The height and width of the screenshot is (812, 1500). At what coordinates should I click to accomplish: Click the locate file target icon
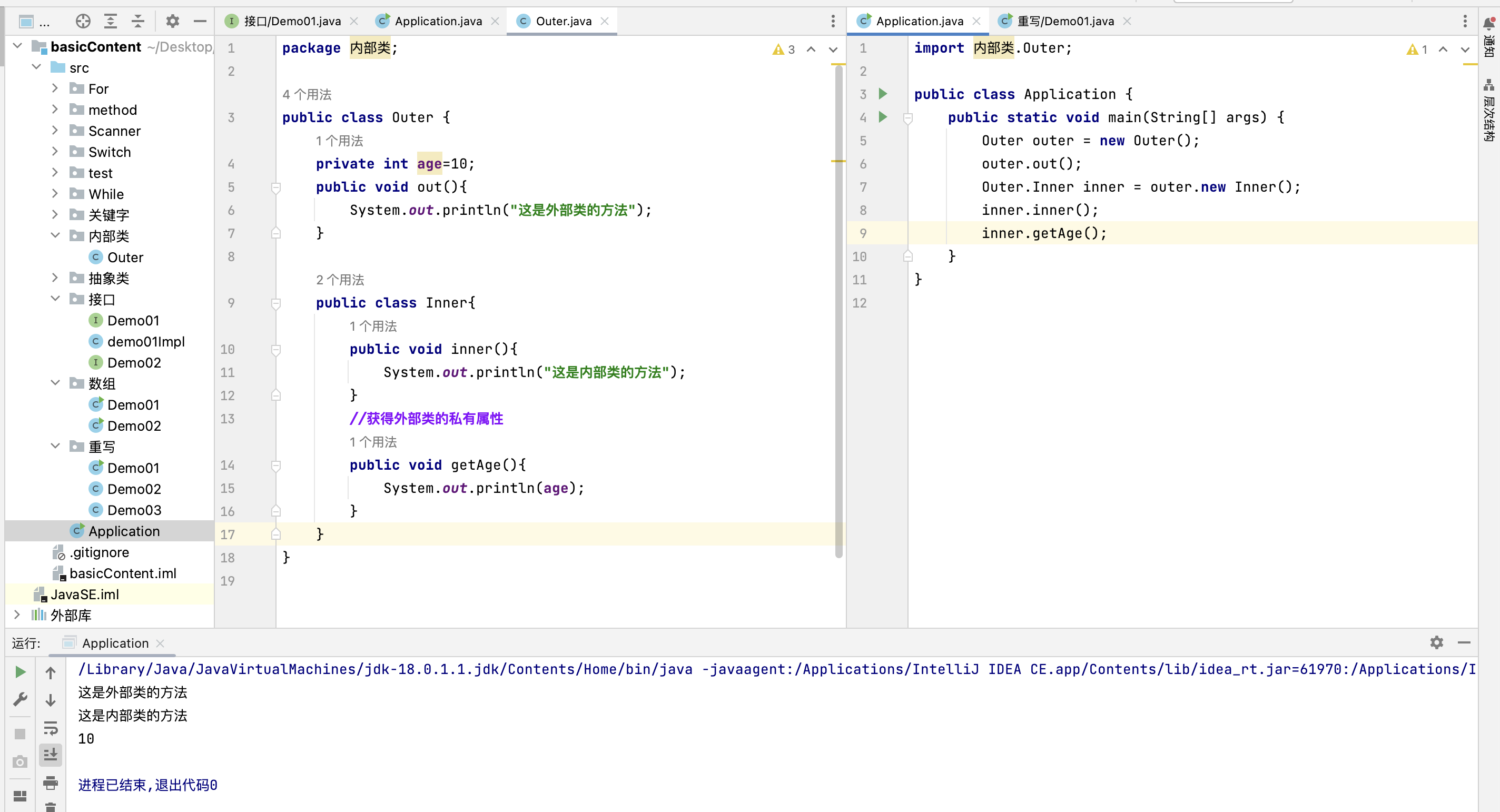(83, 22)
